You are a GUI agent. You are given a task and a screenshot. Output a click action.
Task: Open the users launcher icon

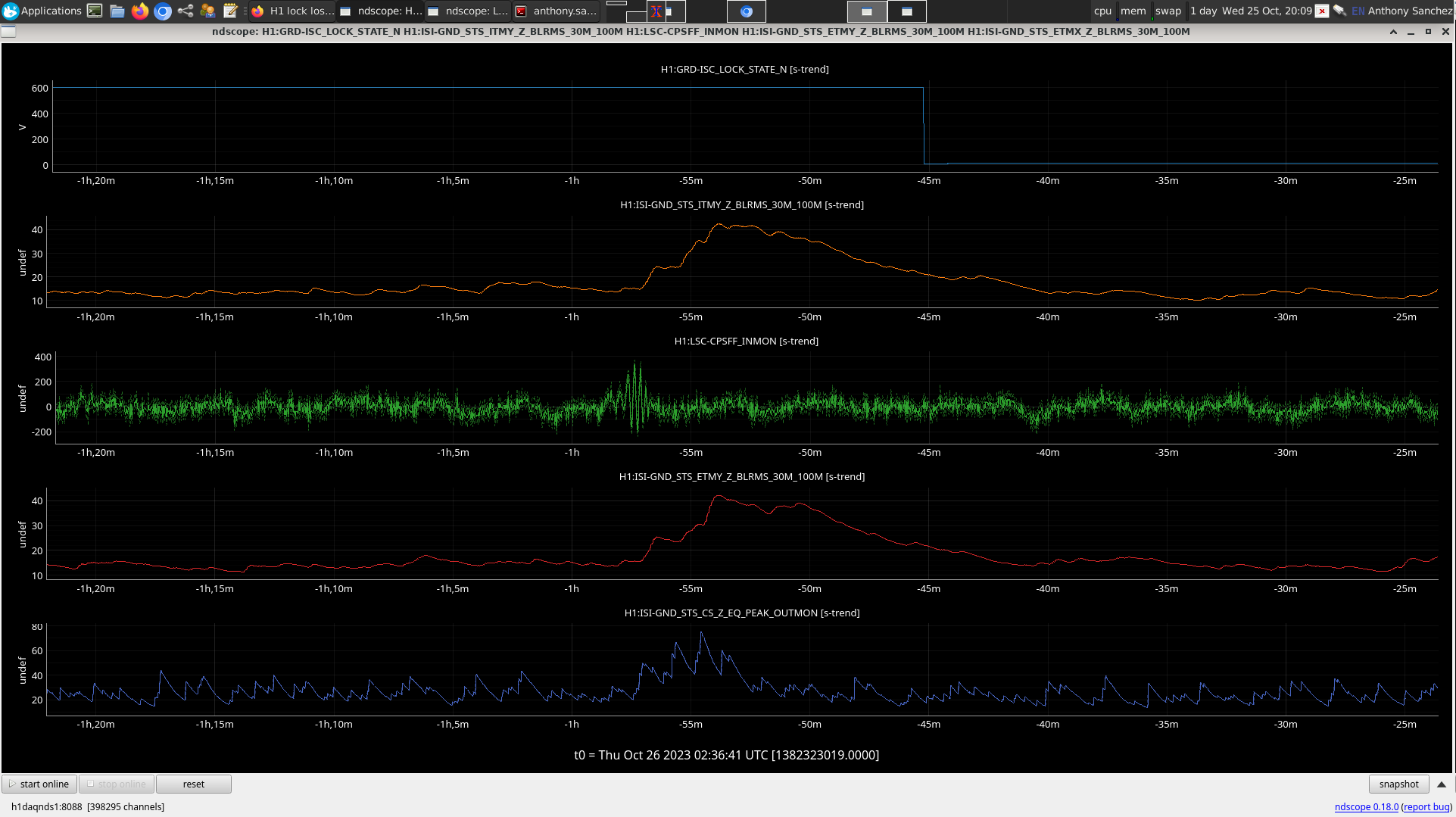(x=207, y=11)
